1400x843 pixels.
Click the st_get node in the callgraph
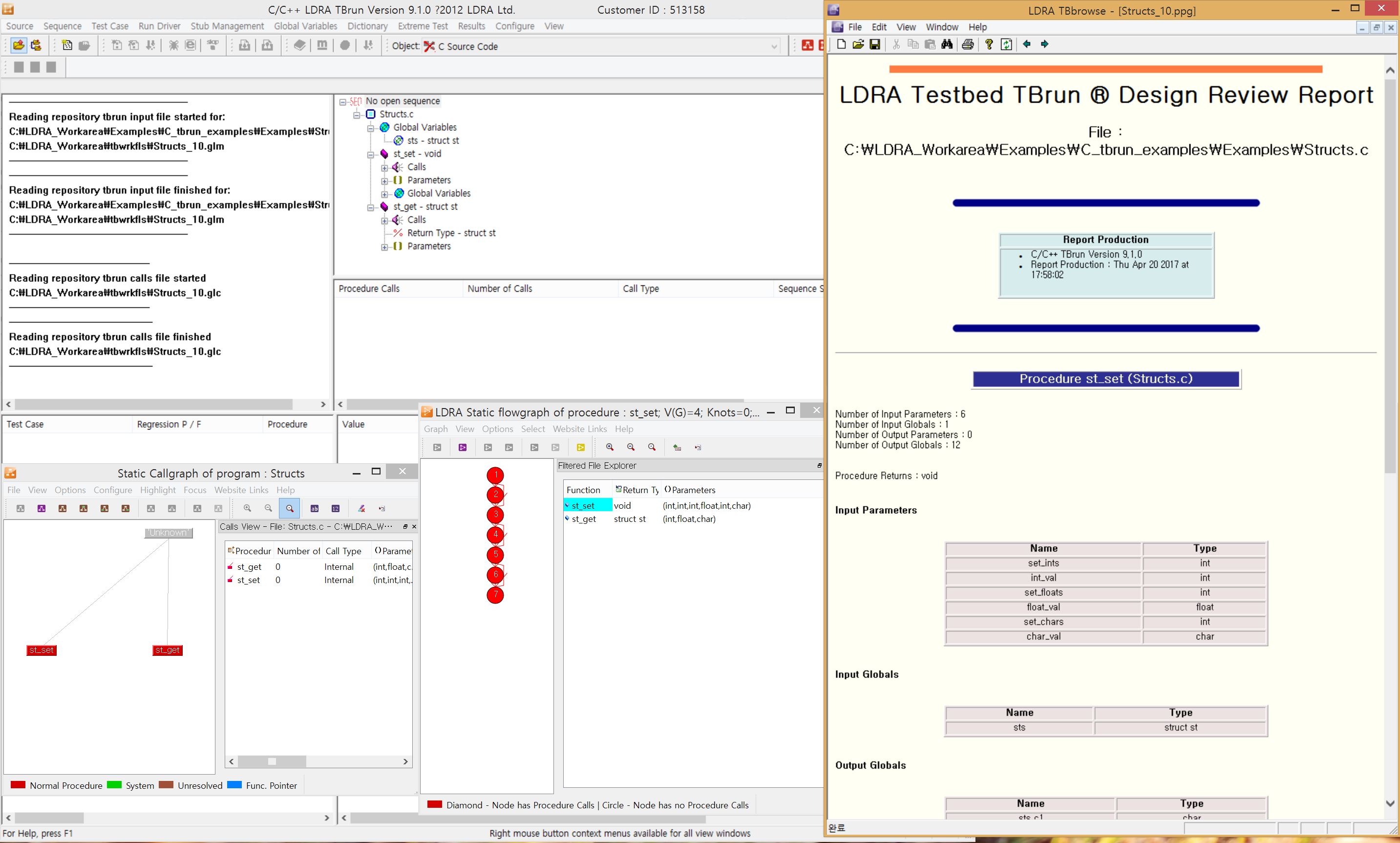[168, 650]
